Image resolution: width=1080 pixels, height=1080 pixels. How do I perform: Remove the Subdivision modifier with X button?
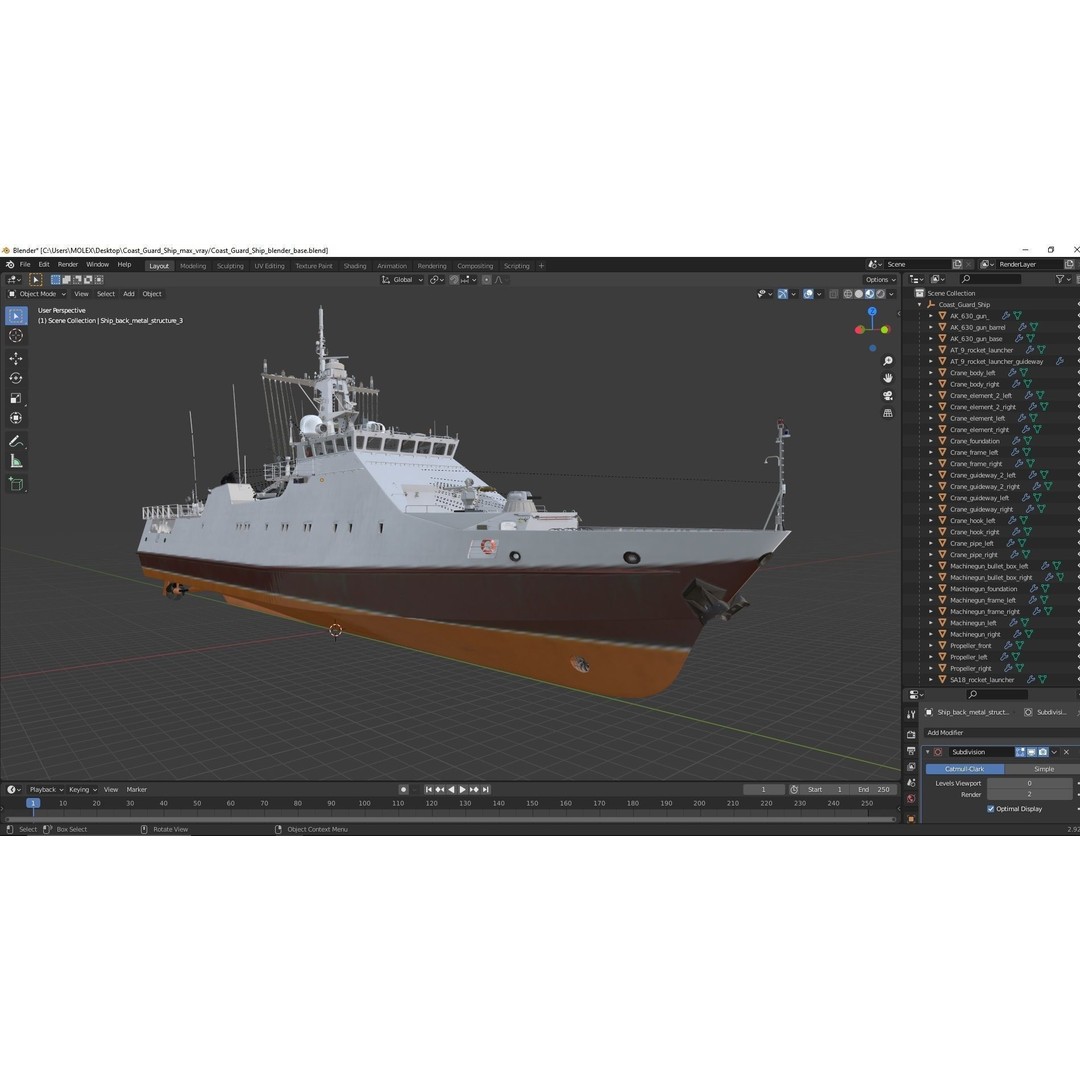pyautogui.click(x=1066, y=752)
